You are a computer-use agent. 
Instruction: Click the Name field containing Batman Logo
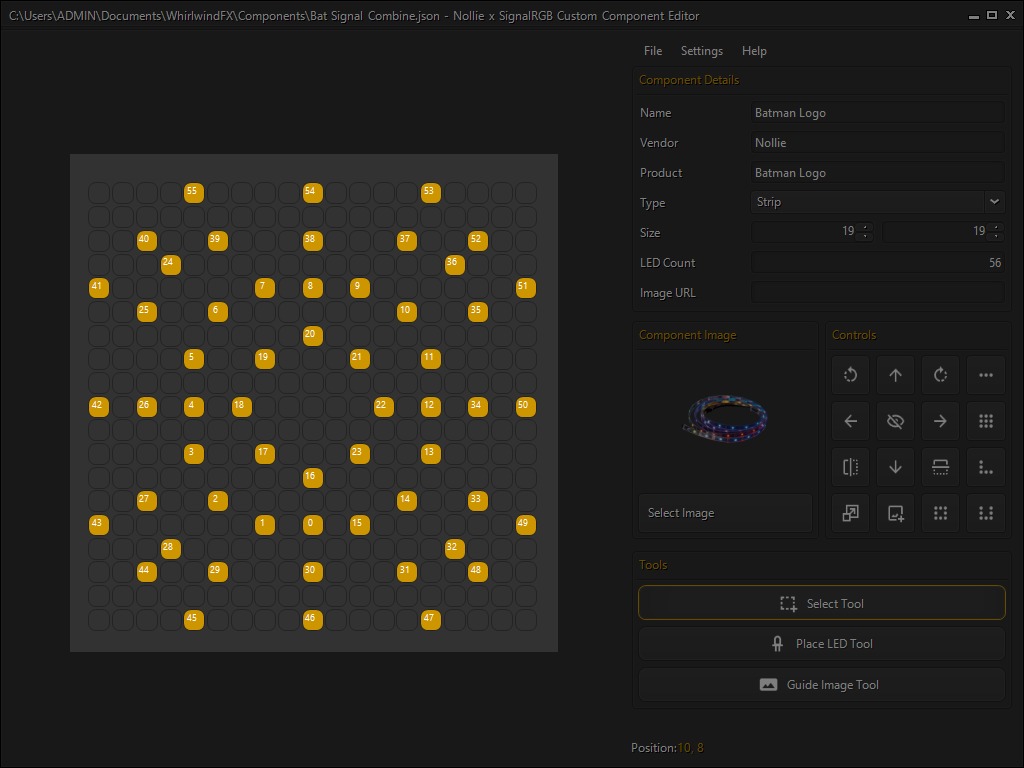click(877, 112)
